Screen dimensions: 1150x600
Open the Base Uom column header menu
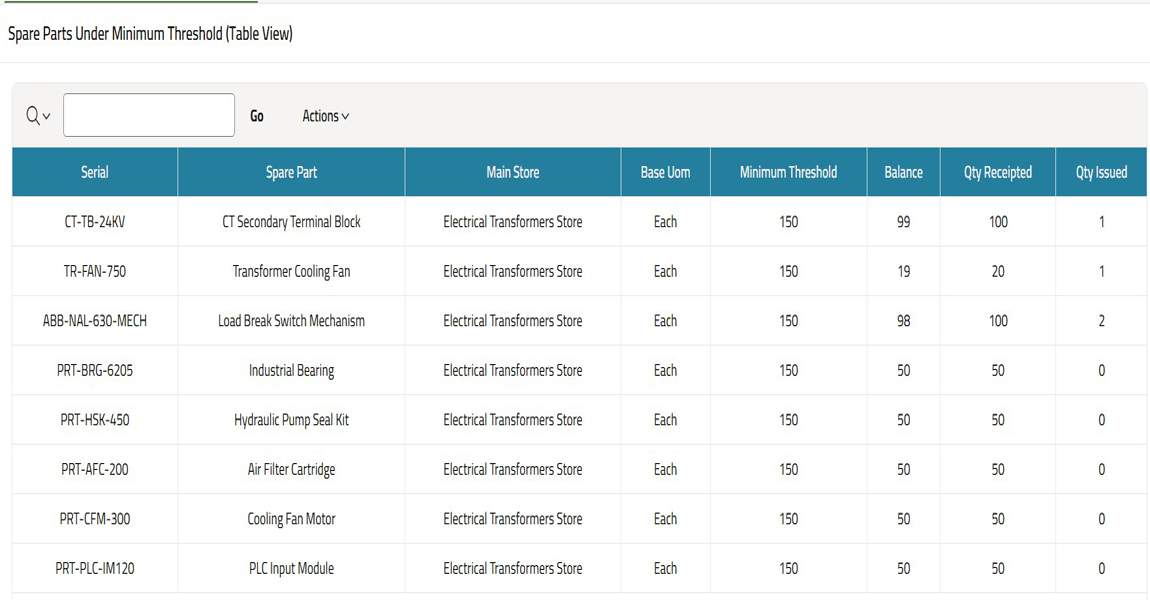tap(665, 172)
